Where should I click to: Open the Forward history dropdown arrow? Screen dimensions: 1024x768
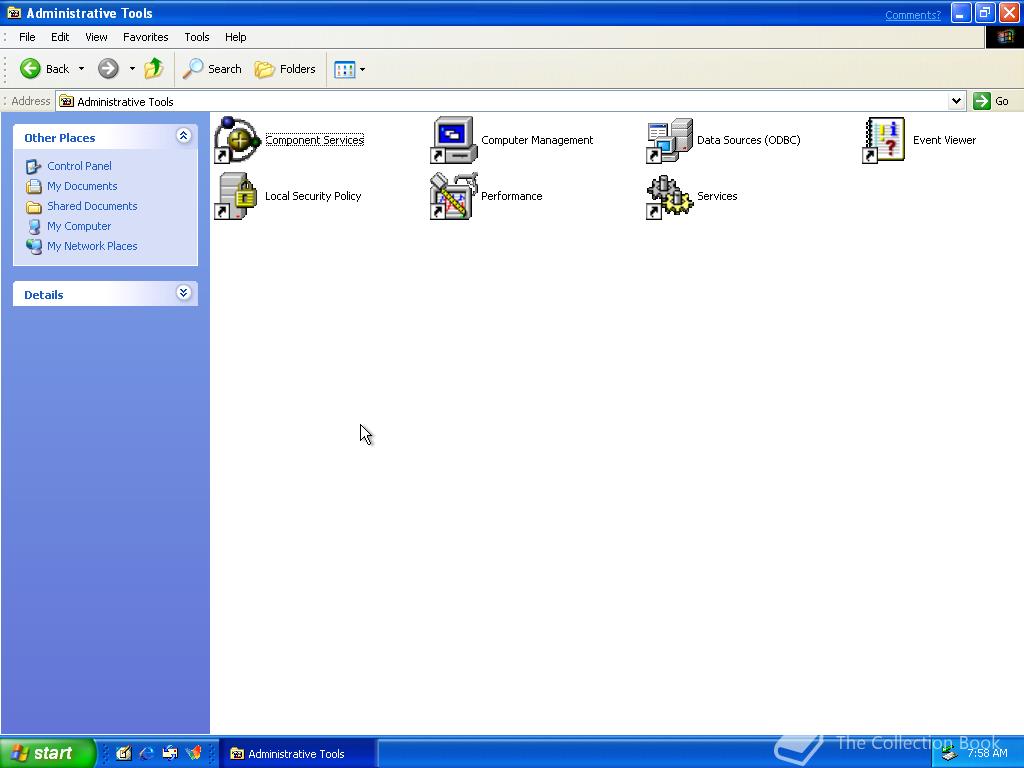coord(132,69)
